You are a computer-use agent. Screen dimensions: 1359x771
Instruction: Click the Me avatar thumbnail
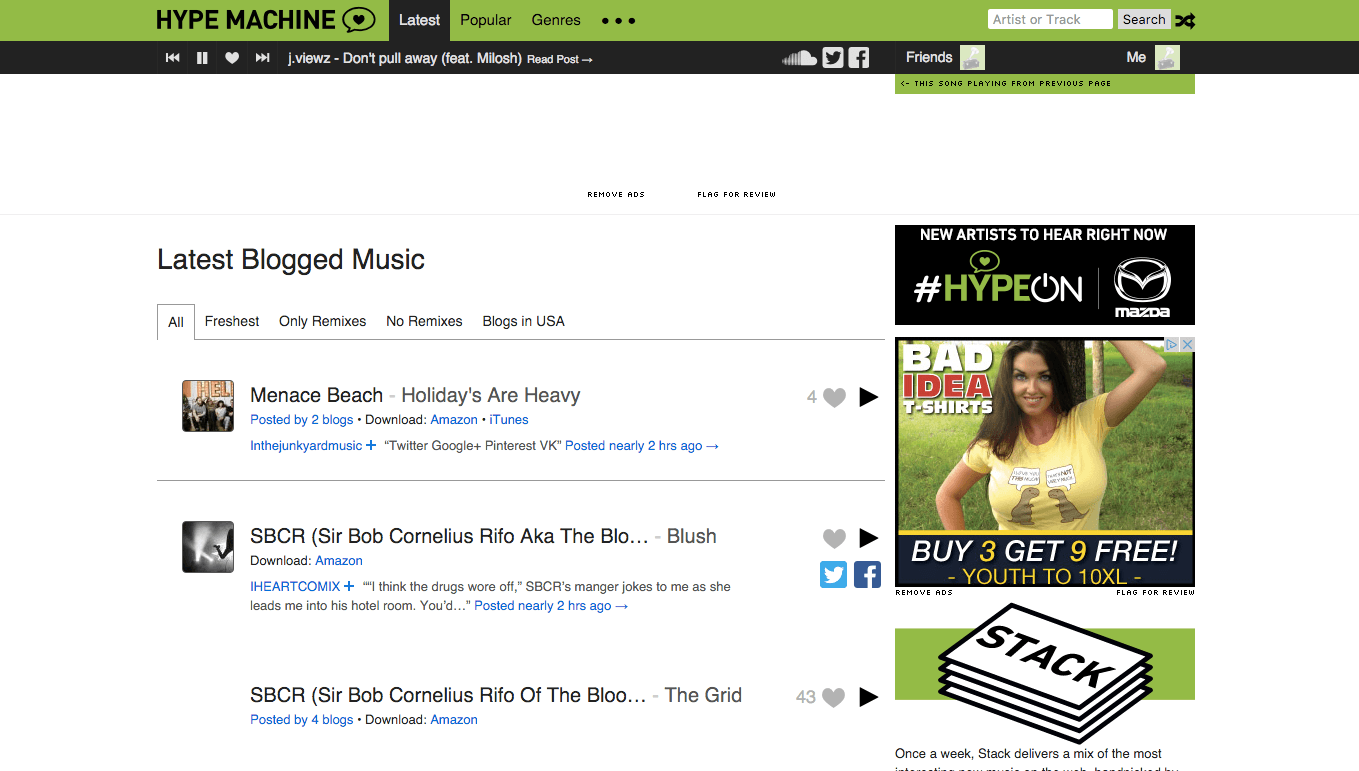(1167, 57)
